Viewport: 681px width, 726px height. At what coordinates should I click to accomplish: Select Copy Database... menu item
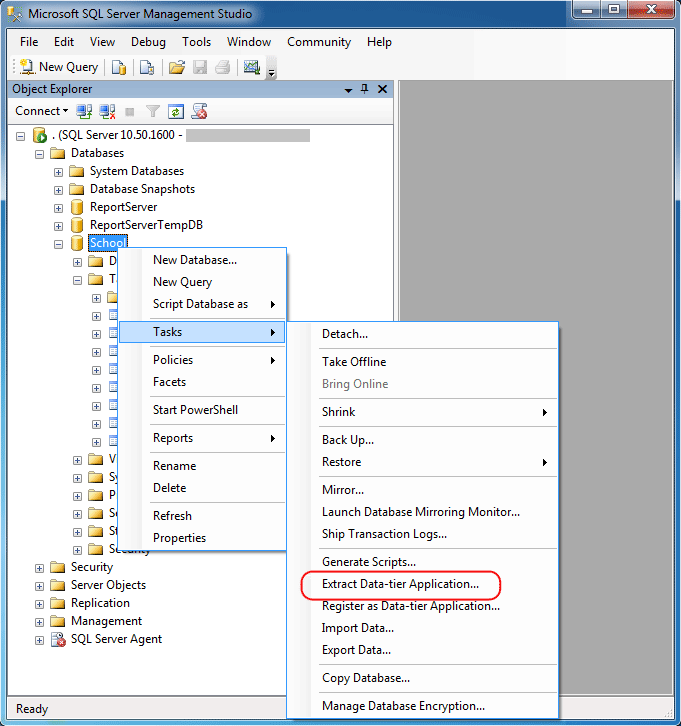(423, 678)
